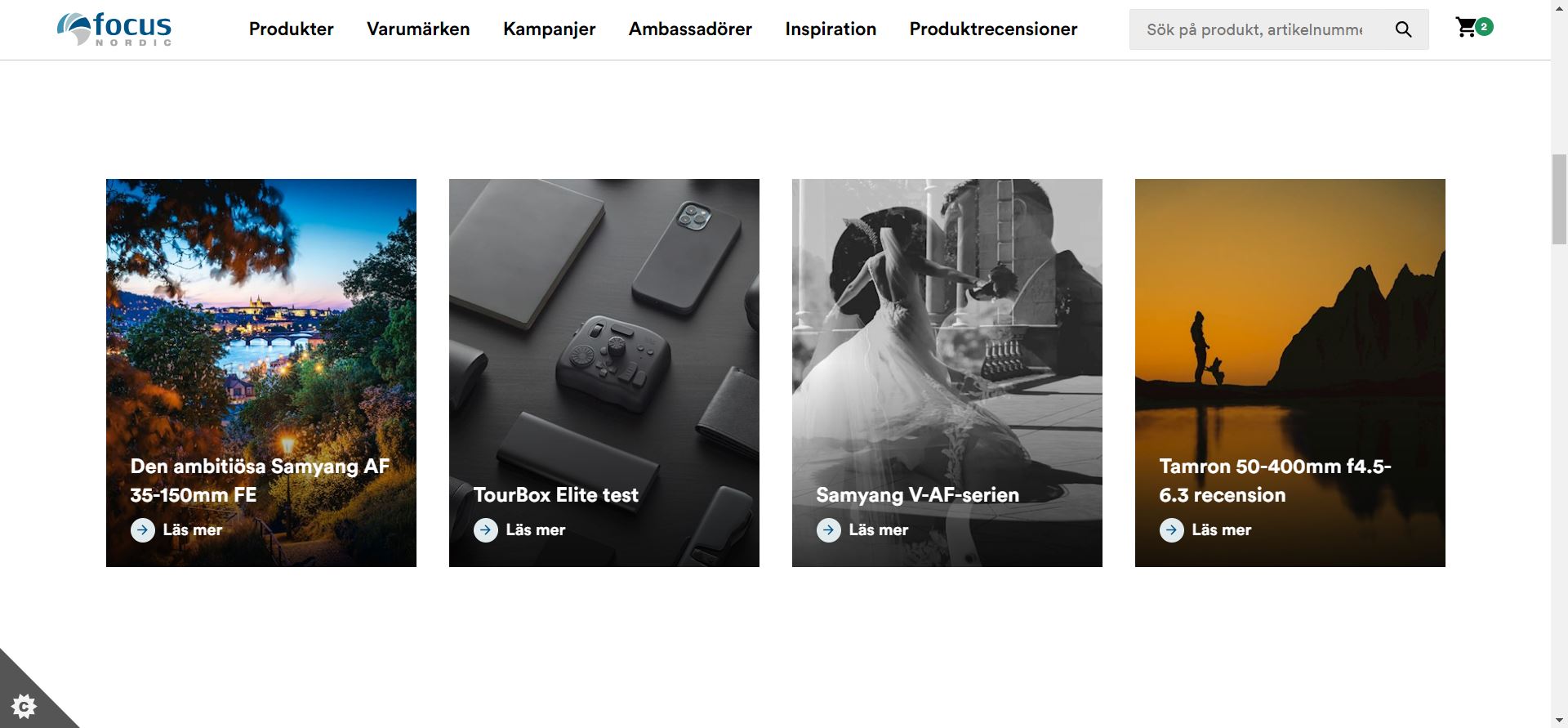Go to Kampanjer page

point(550,29)
